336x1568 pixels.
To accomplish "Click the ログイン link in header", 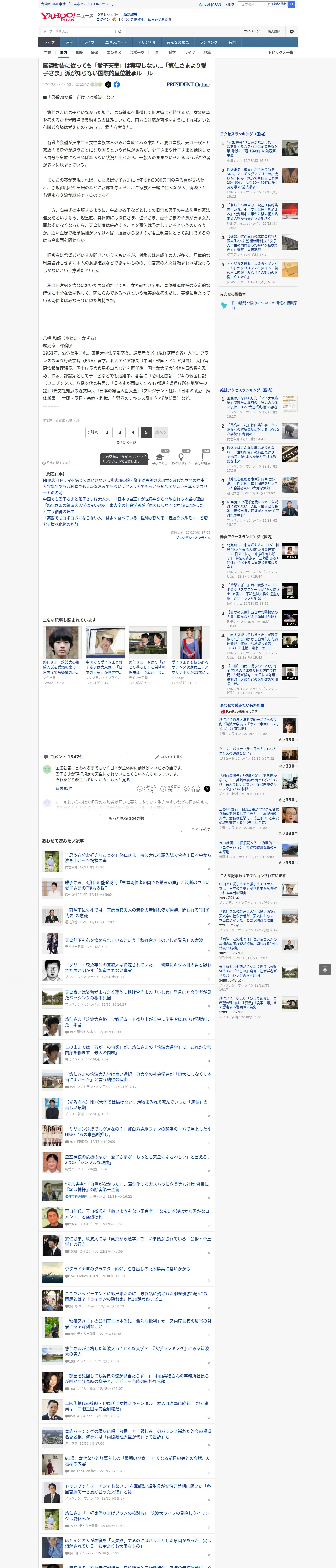I will [x=103, y=20].
